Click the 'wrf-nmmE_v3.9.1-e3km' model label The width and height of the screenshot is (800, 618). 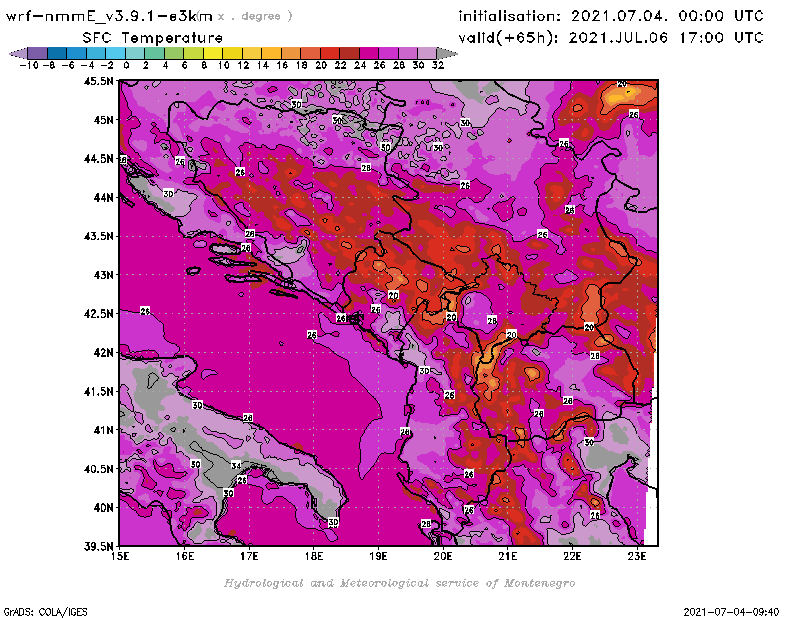pyautogui.click(x=109, y=16)
